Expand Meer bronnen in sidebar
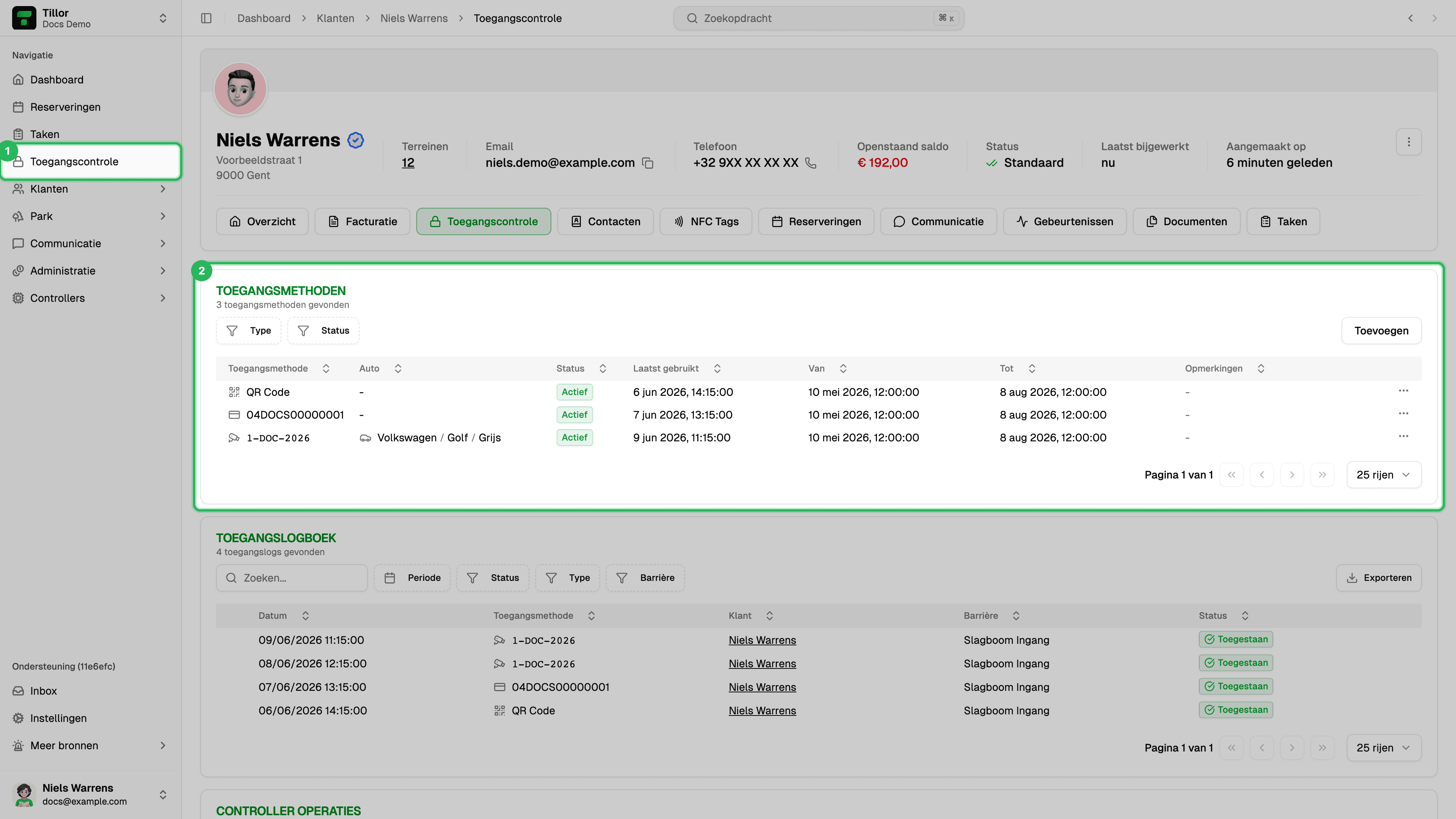Screen dimensions: 1456x819 163,745
